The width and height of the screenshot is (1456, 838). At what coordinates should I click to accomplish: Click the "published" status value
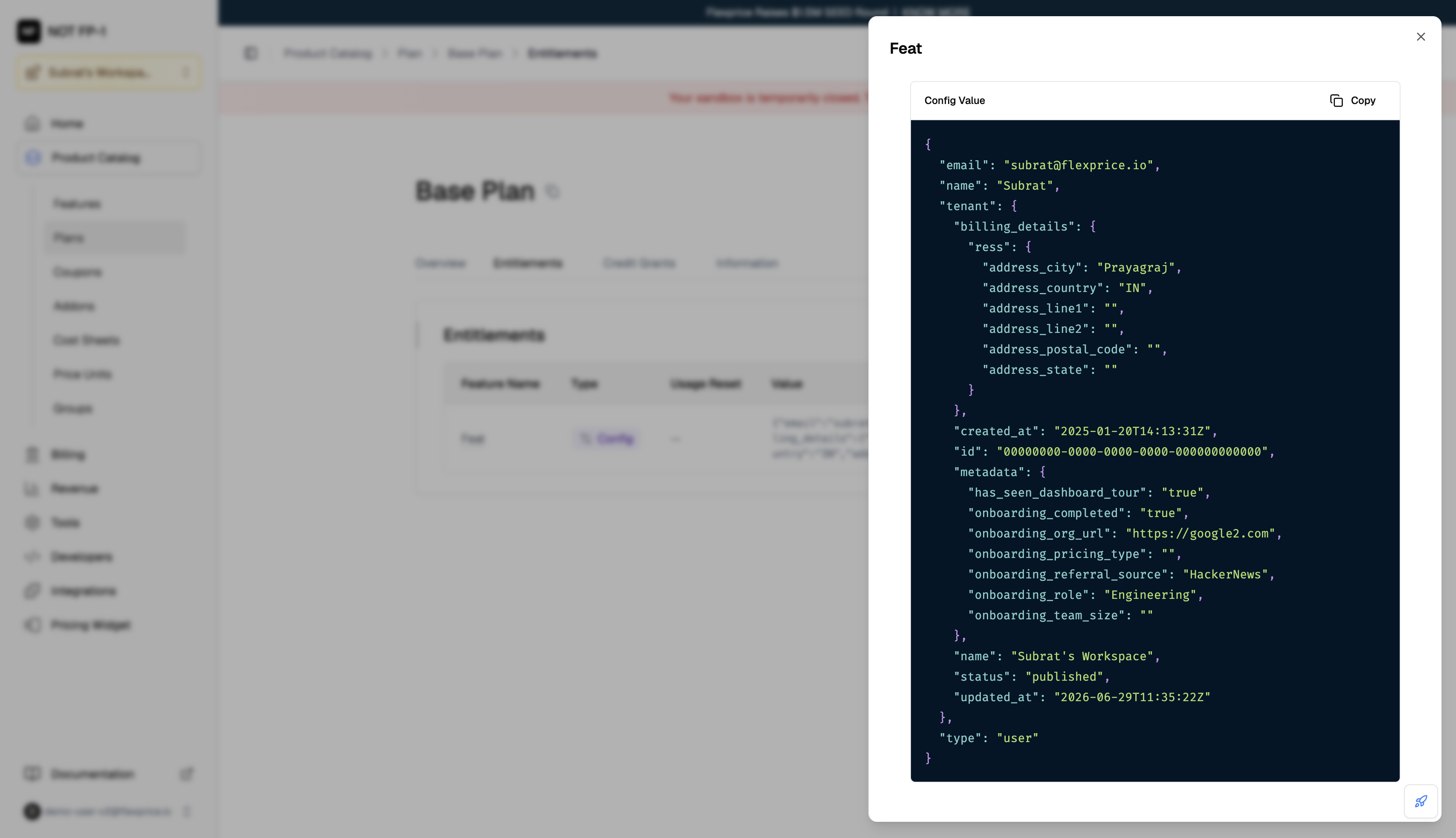pos(1064,677)
